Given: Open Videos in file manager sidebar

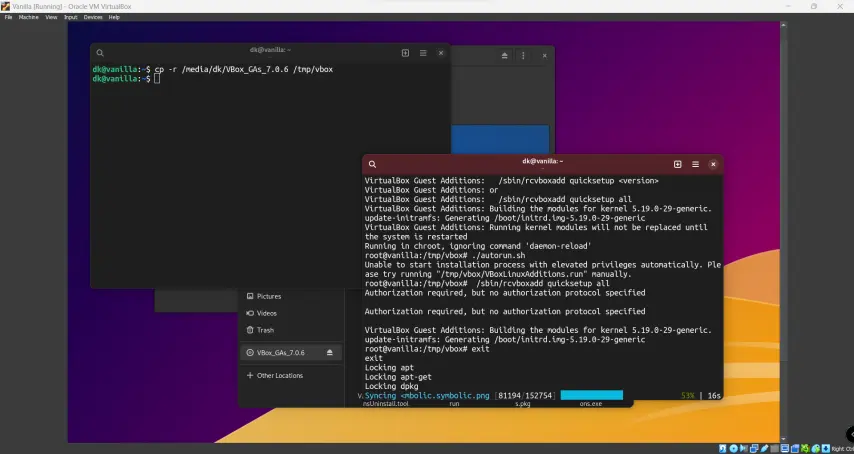Looking at the screenshot, I should pyautogui.click(x=291, y=313).
